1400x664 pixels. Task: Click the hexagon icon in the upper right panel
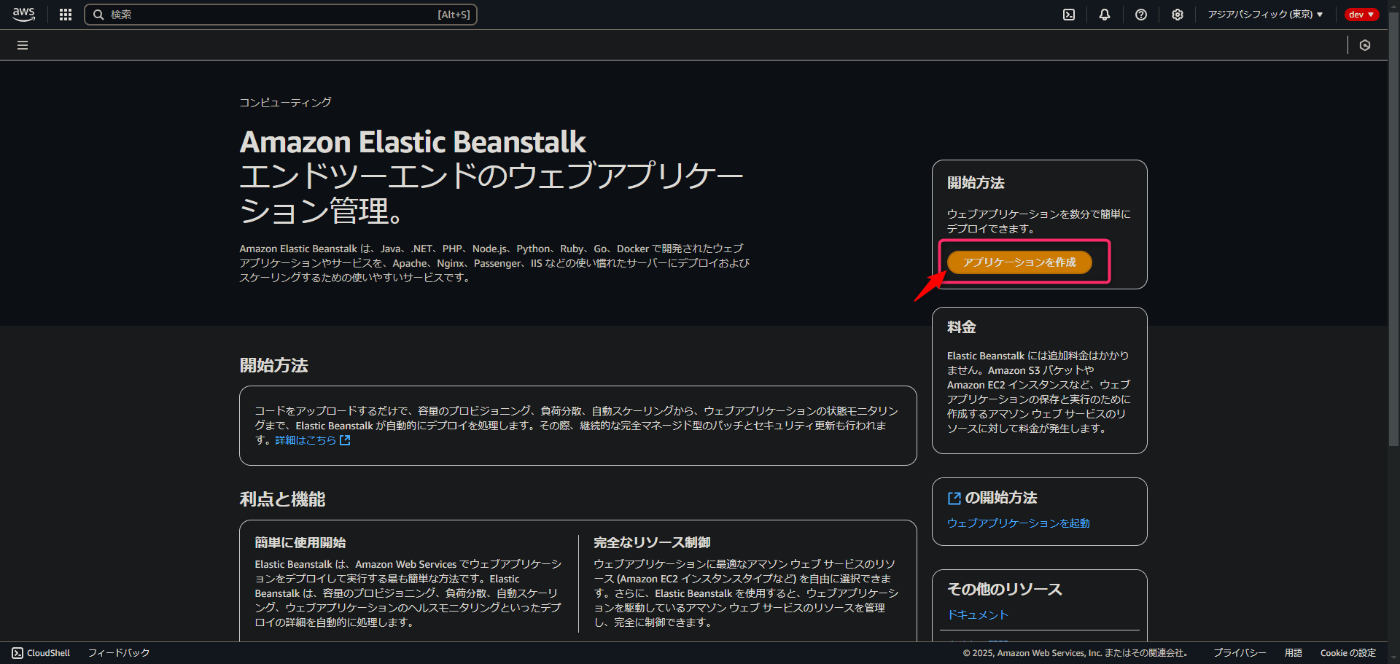coord(1365,45)
